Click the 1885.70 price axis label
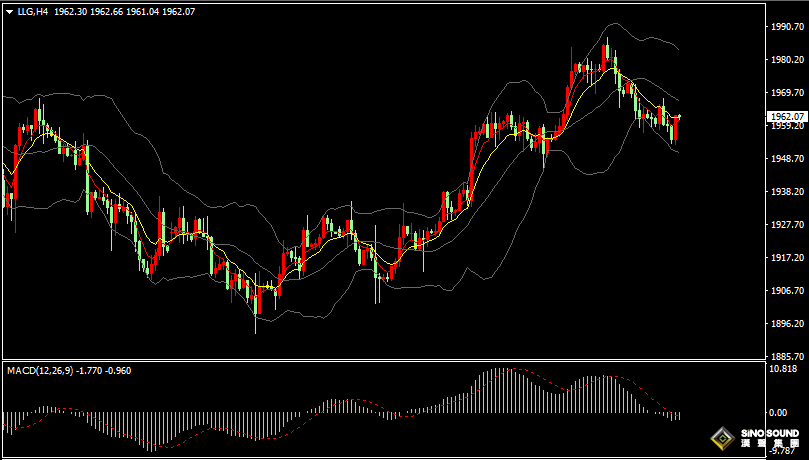The height and width of the screenshot is (460, 809). 785,355
